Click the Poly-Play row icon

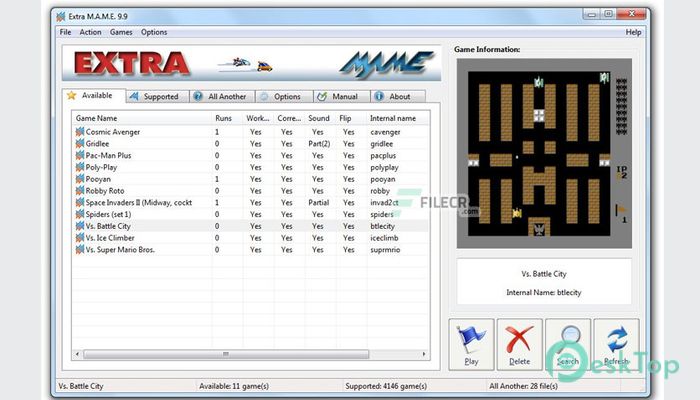coord(80,167)
